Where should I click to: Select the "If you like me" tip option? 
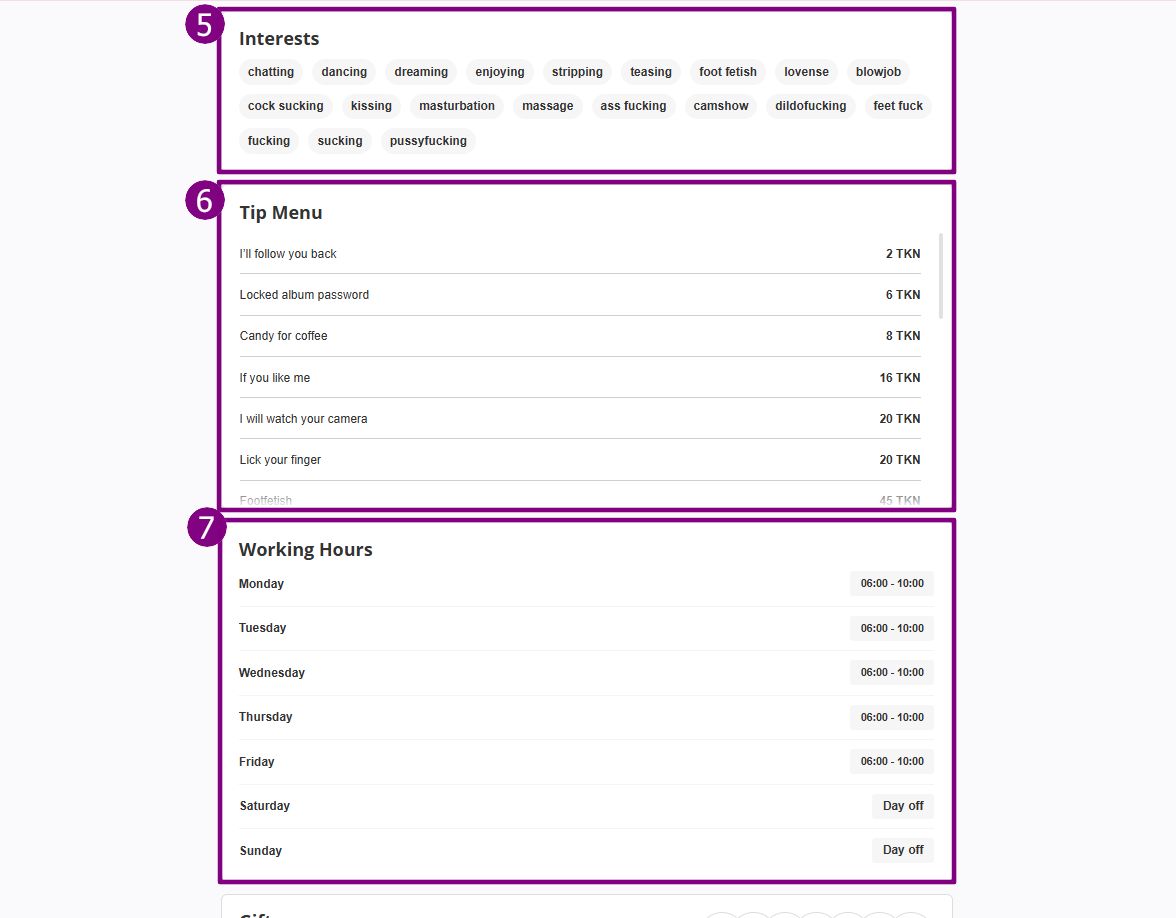pos(275,378)
